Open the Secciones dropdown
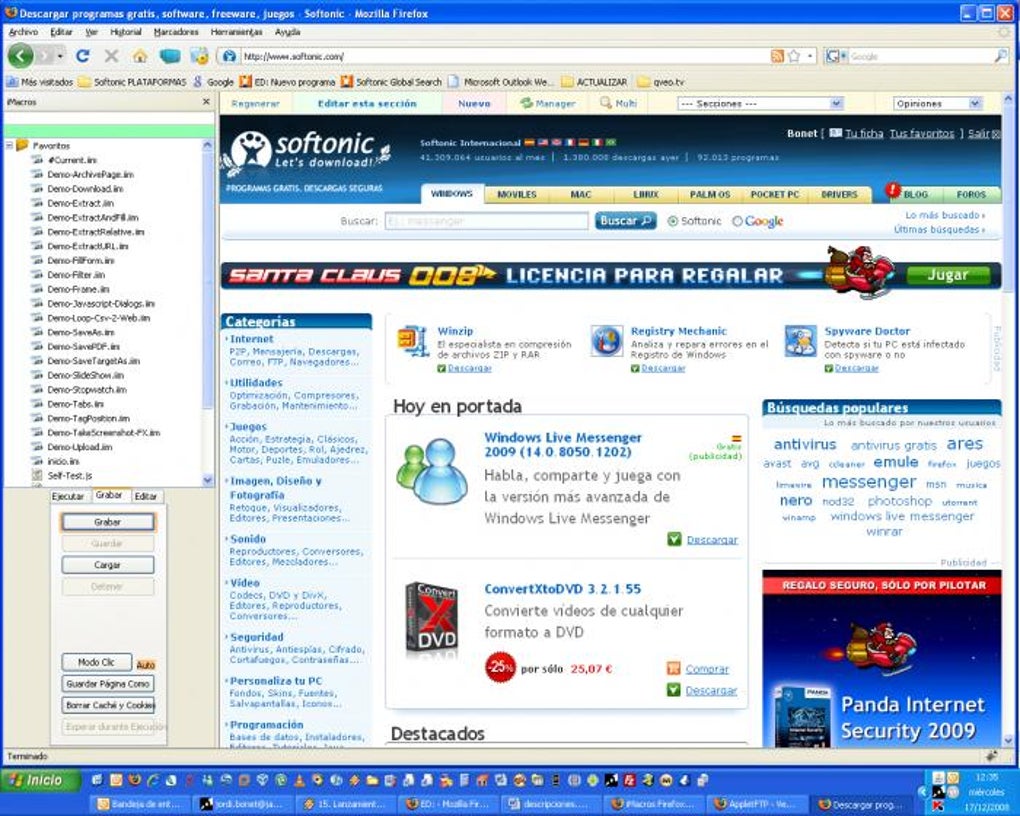This screenshot has height=816, width=1020. [760, 103]
